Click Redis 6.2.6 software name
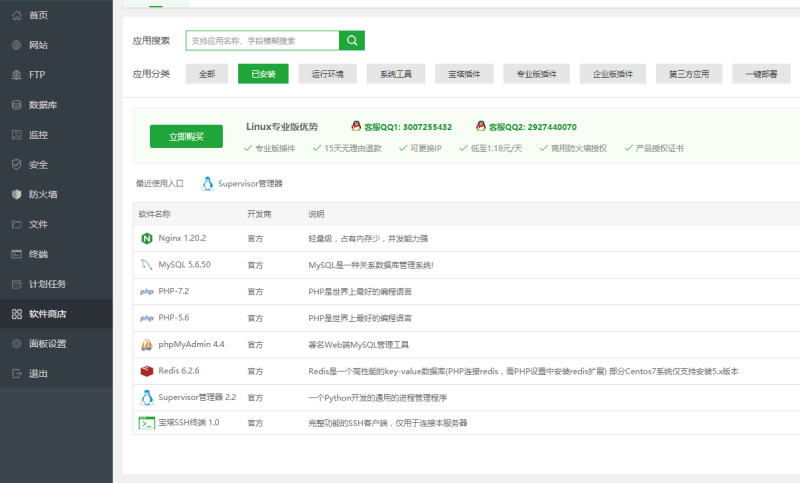 tap(179, 371)
